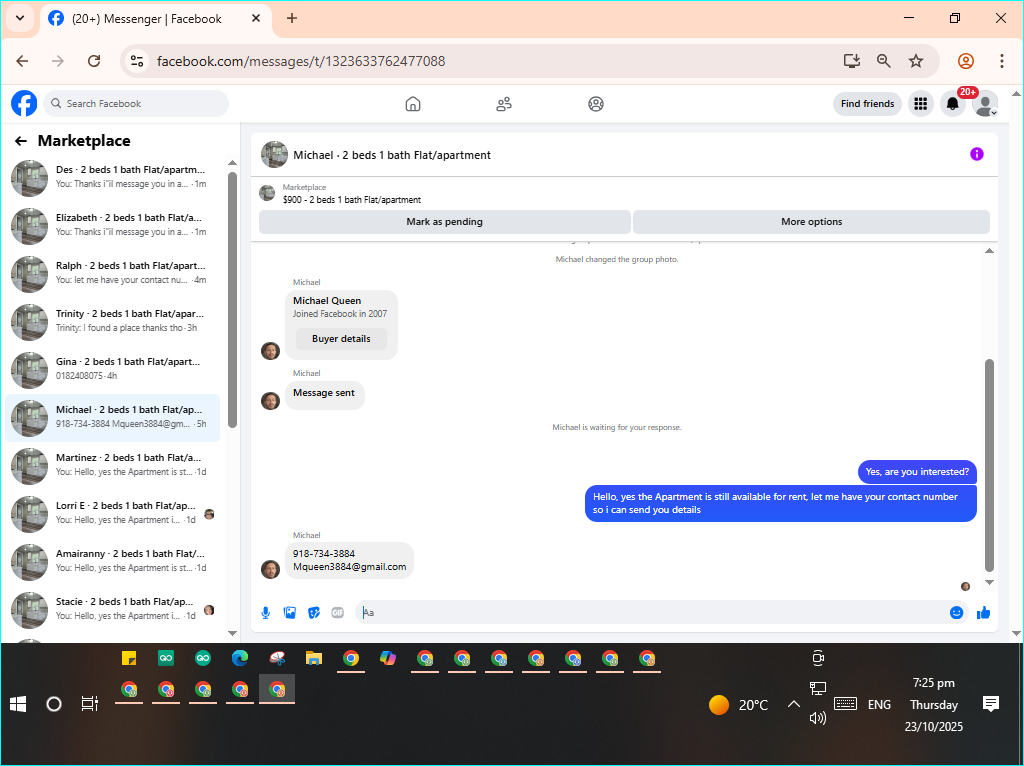
Task: Click Michael's avatar beside Message sent
Action: coord(270,400)
